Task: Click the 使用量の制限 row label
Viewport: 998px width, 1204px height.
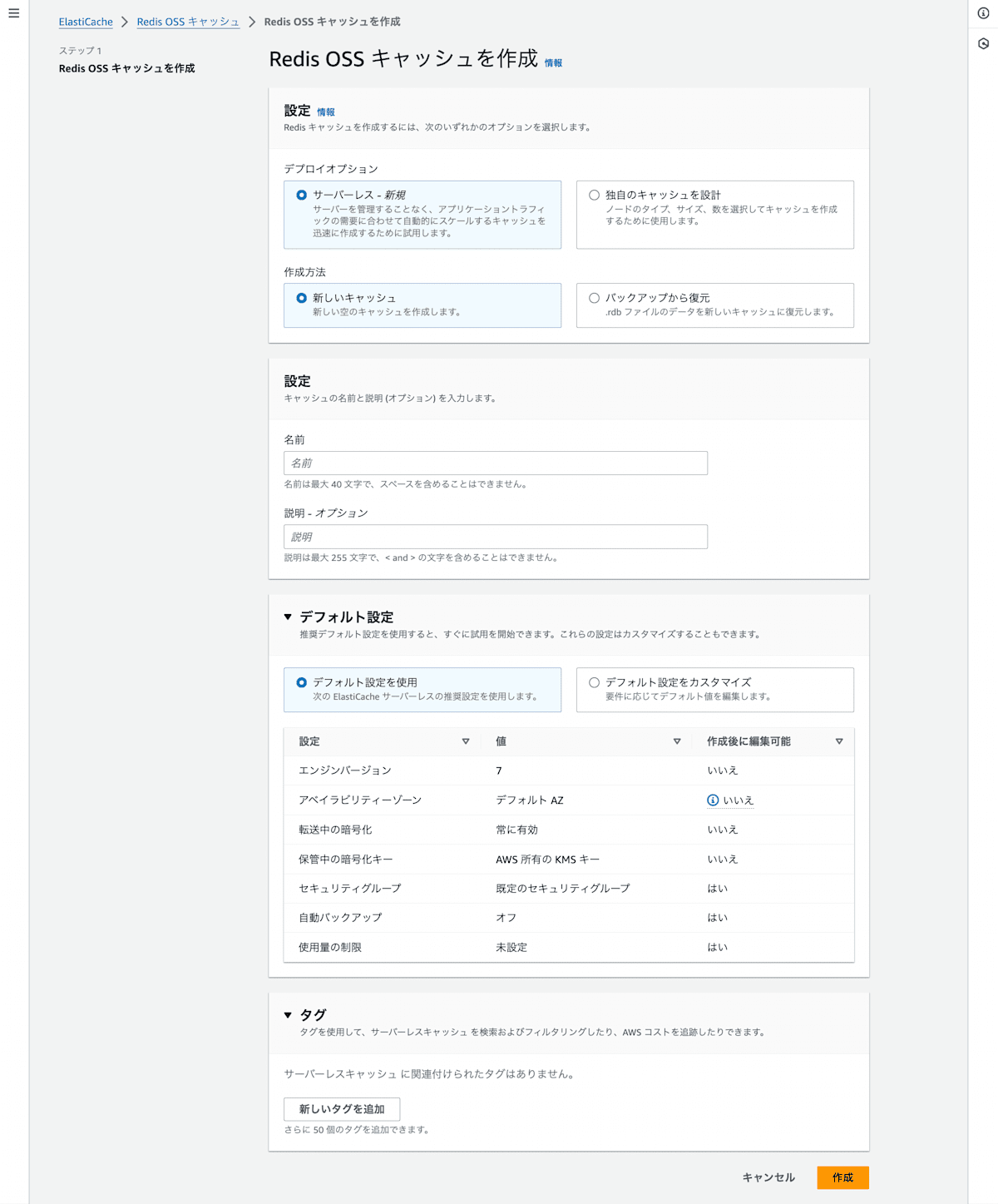Action: 330,948
